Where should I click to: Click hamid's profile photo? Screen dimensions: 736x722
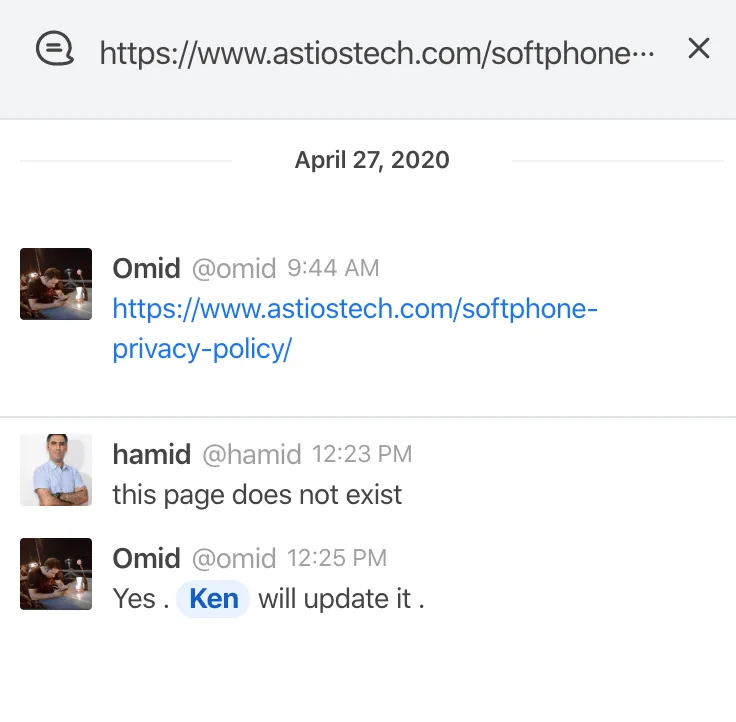click(56, 470)
